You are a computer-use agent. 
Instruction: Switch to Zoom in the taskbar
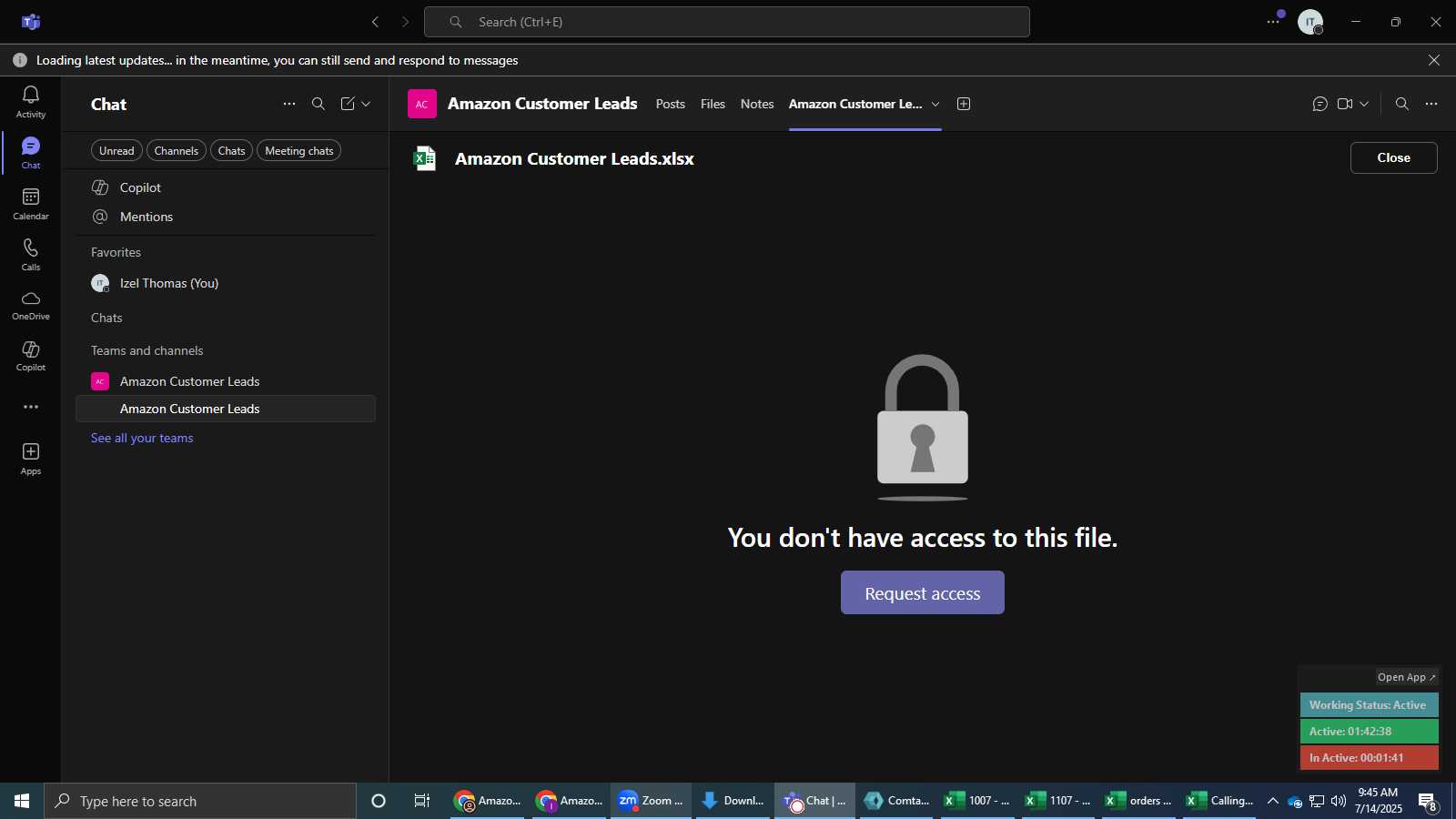[x=651, y=801]
